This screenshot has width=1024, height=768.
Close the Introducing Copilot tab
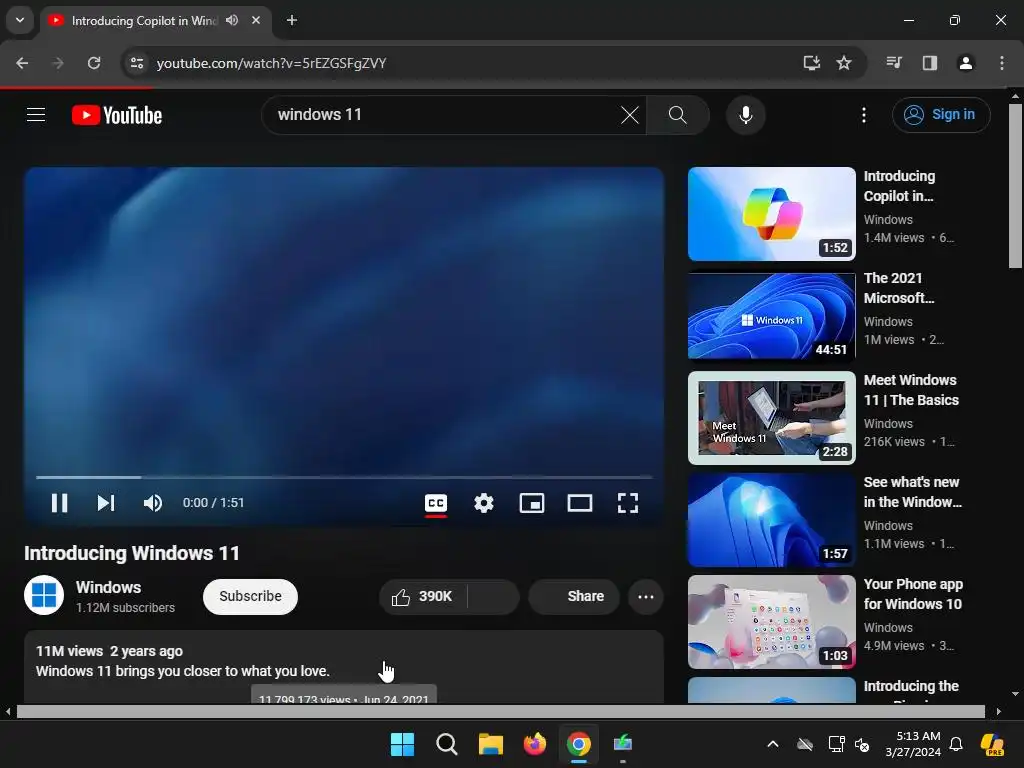pos(256,20)
